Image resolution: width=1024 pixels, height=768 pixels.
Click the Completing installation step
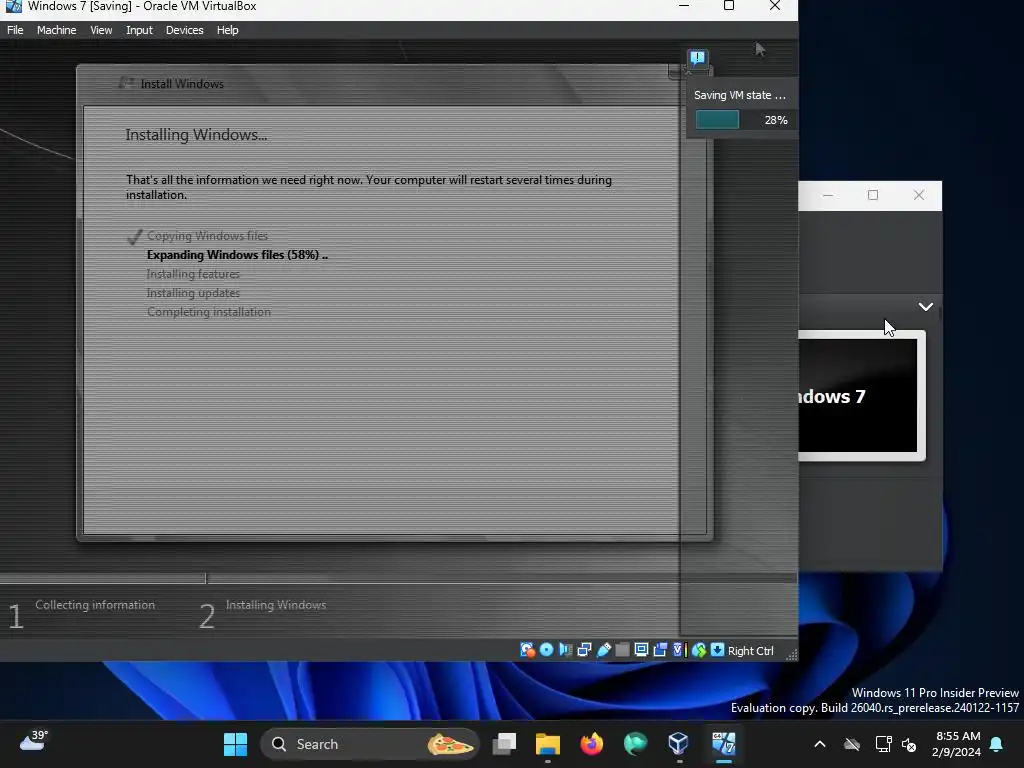(208, 312)
